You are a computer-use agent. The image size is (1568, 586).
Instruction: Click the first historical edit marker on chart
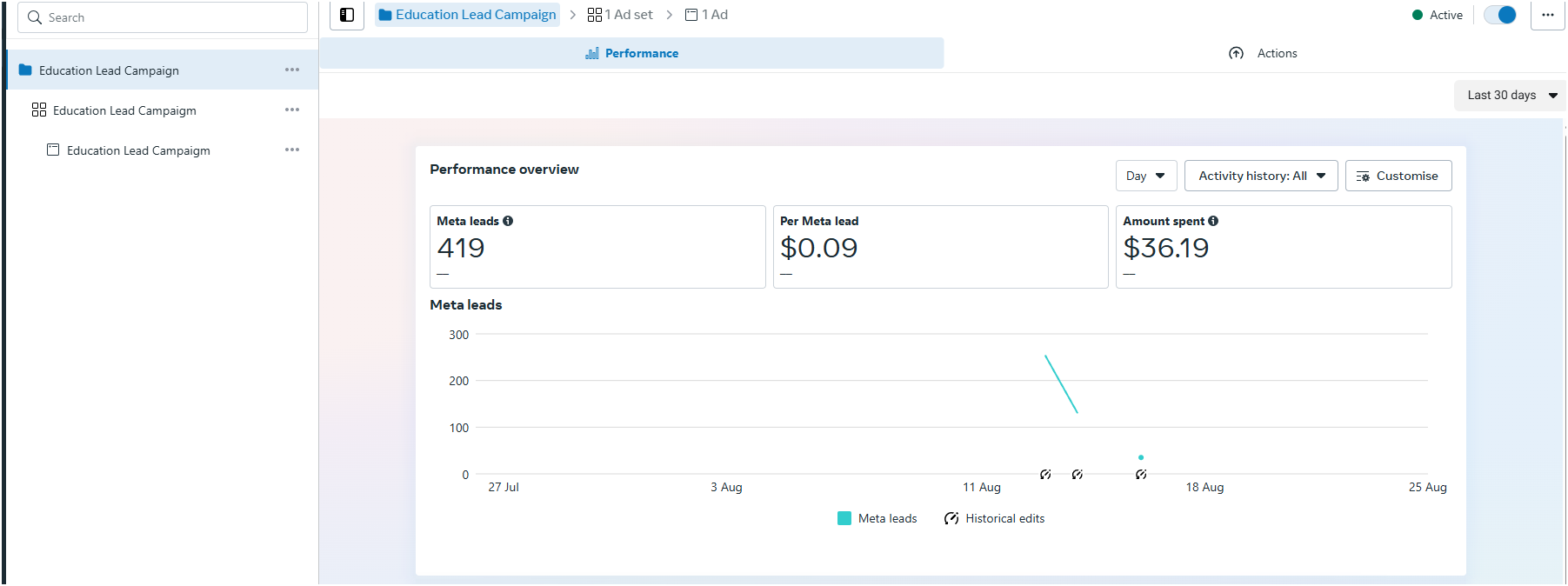tap(1045, 475)
